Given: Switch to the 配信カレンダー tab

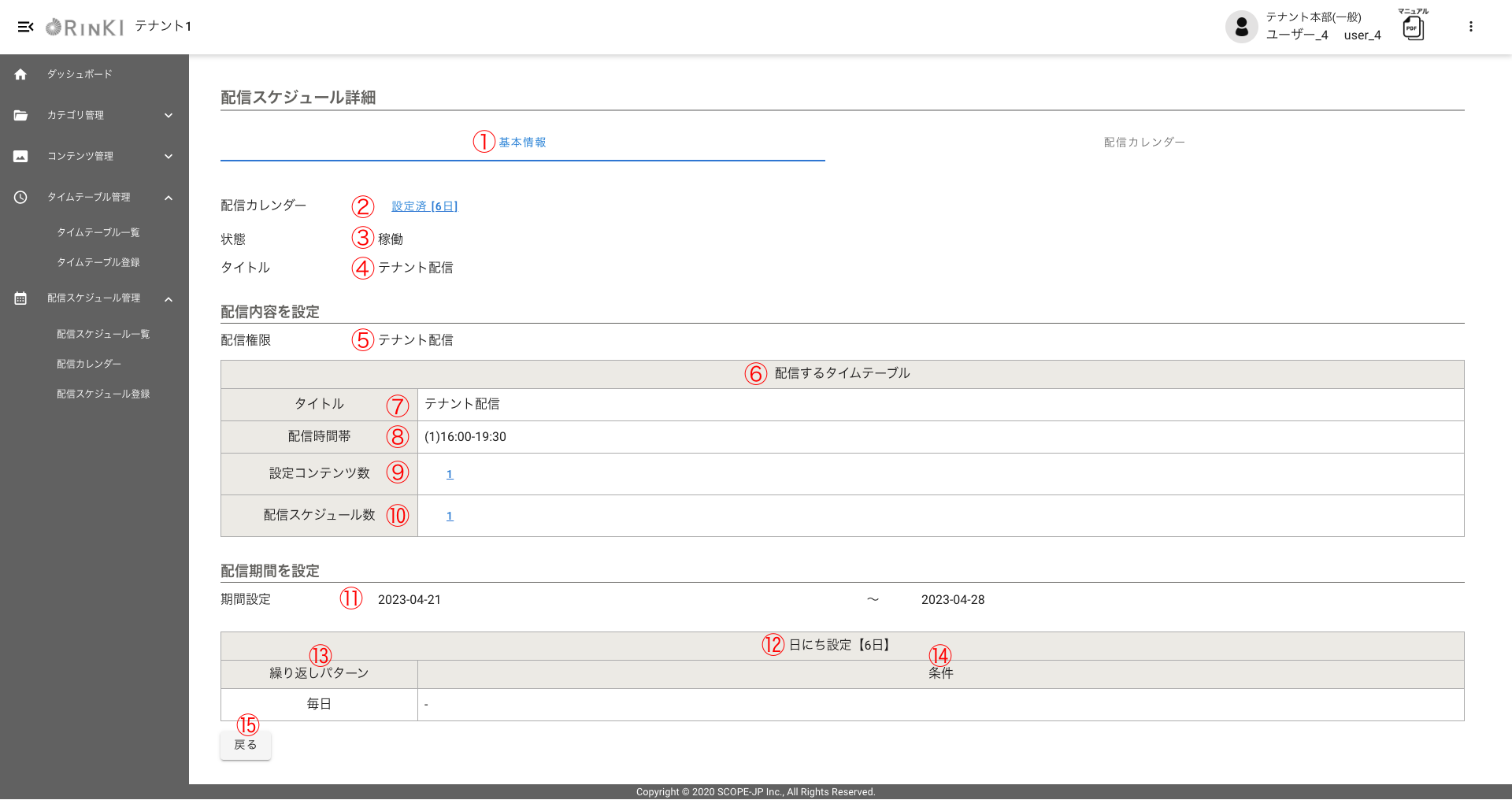Looking at the screenshot, I should (1143, 143).
